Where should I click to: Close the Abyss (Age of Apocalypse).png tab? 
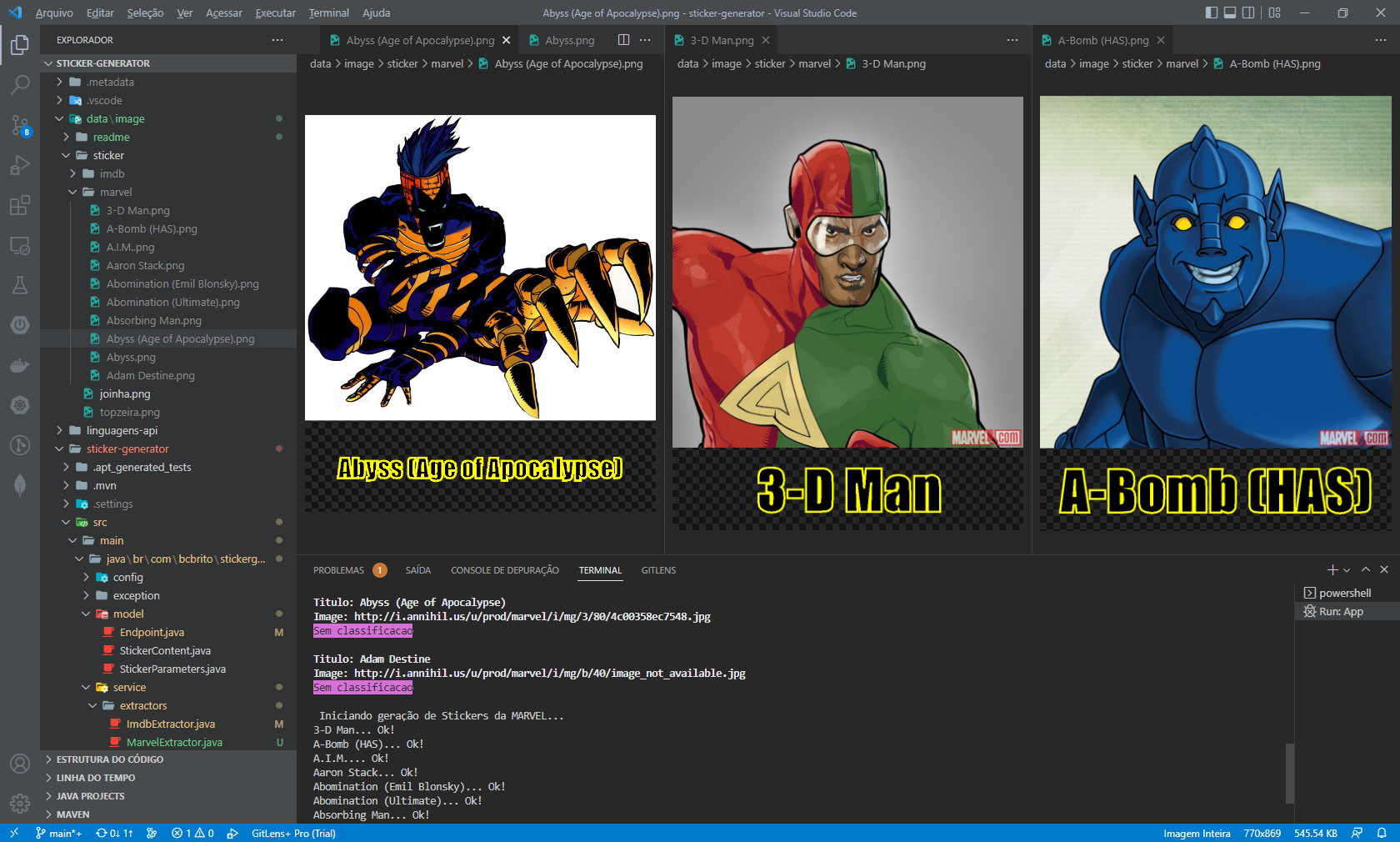(x=506, y=40)
